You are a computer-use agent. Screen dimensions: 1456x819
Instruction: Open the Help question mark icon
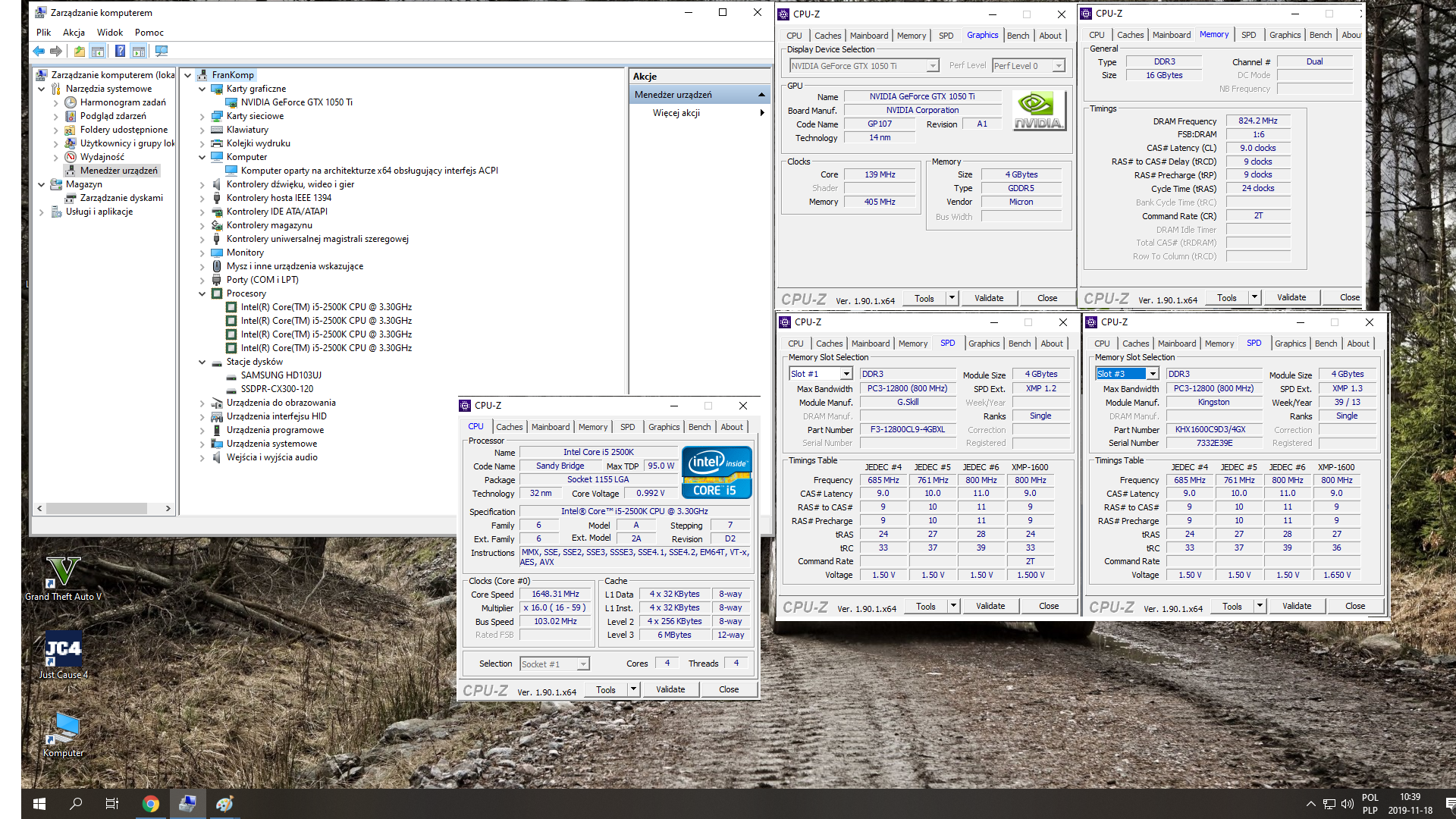coord(120,52)
